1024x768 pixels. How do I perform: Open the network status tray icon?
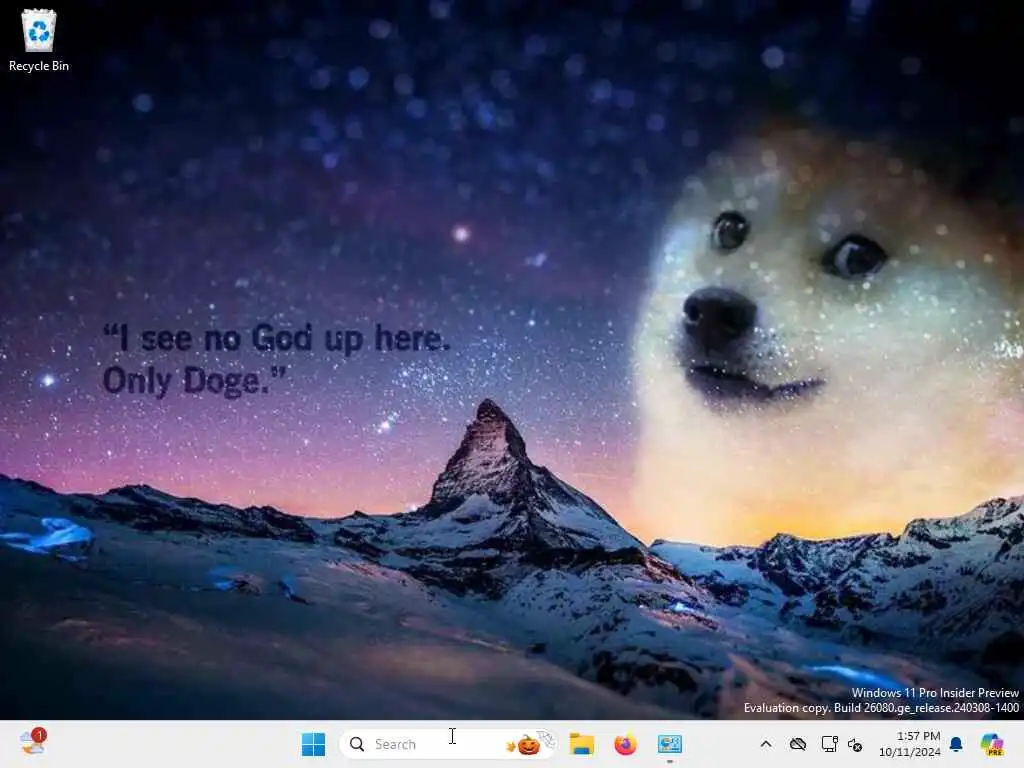pos(829,744)
